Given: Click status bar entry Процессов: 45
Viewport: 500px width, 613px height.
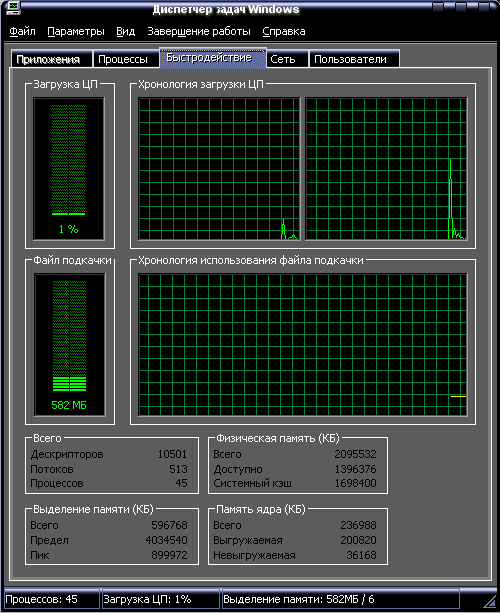Looking at the screenshot, I should click(52, 599).
